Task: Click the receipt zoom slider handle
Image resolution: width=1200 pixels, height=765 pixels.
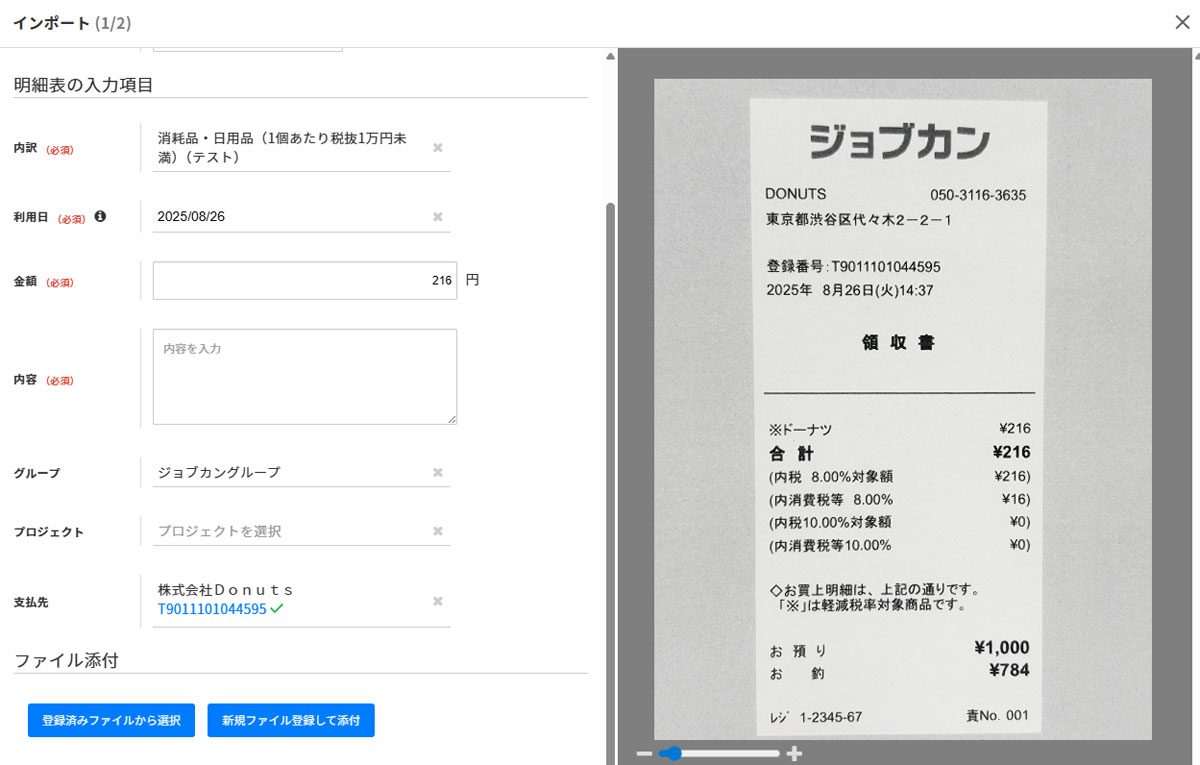Action: [671, 753]
